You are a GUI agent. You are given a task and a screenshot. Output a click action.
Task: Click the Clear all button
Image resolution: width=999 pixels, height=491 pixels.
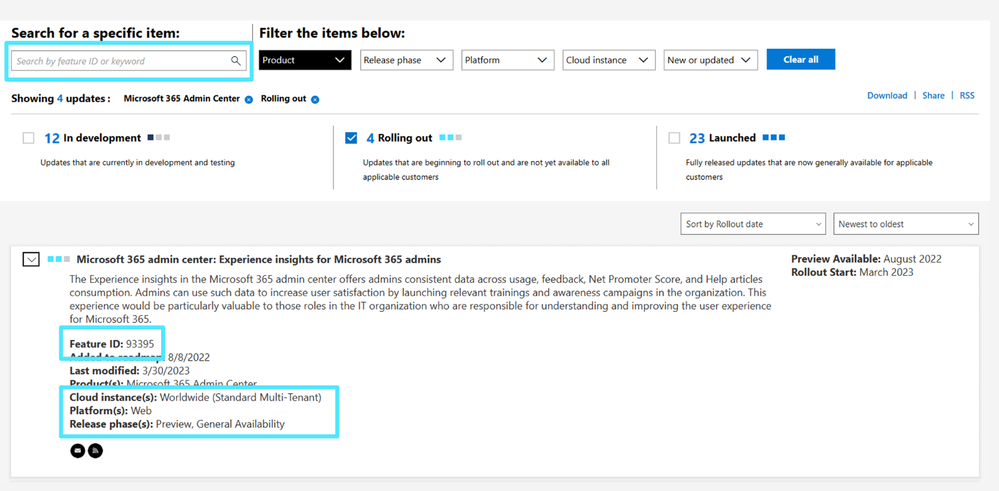tap(801, 59)
